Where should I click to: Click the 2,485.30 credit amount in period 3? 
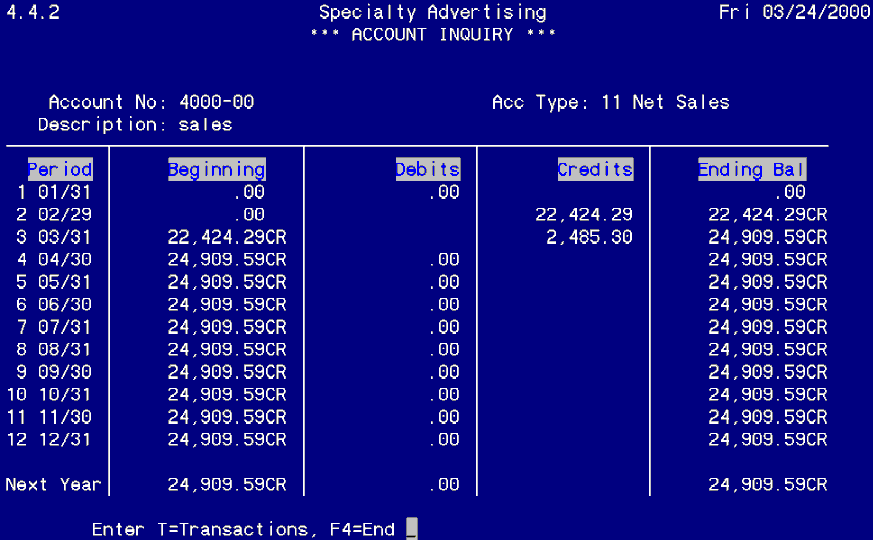(590, 237)
